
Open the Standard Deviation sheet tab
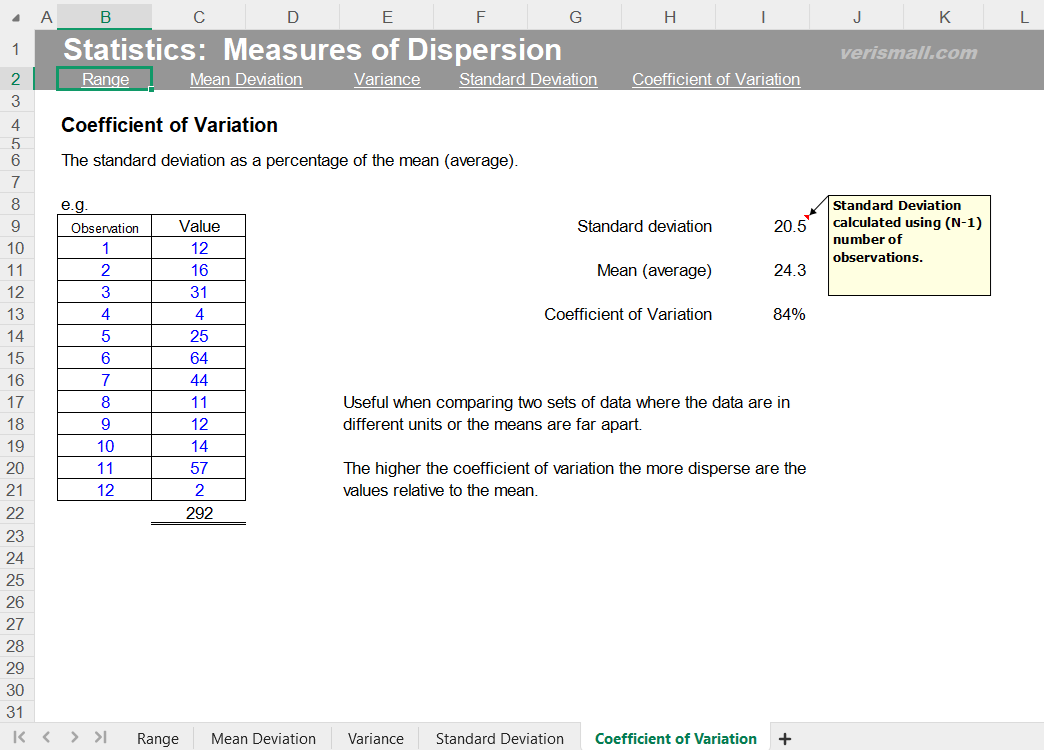[499, 737]
